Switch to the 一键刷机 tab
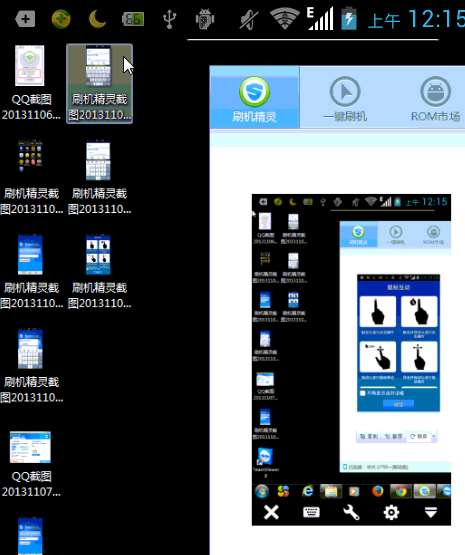This screenshot has width=465, height=555. coord(345,98)
